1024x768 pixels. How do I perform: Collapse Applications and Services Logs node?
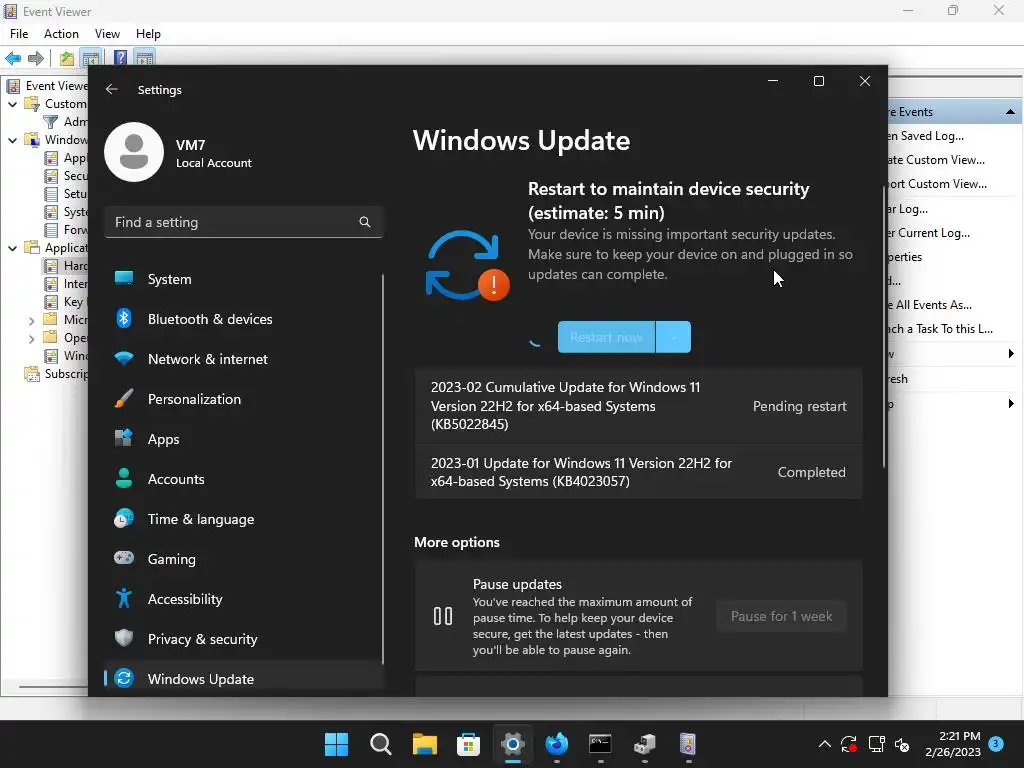(12, 248)
